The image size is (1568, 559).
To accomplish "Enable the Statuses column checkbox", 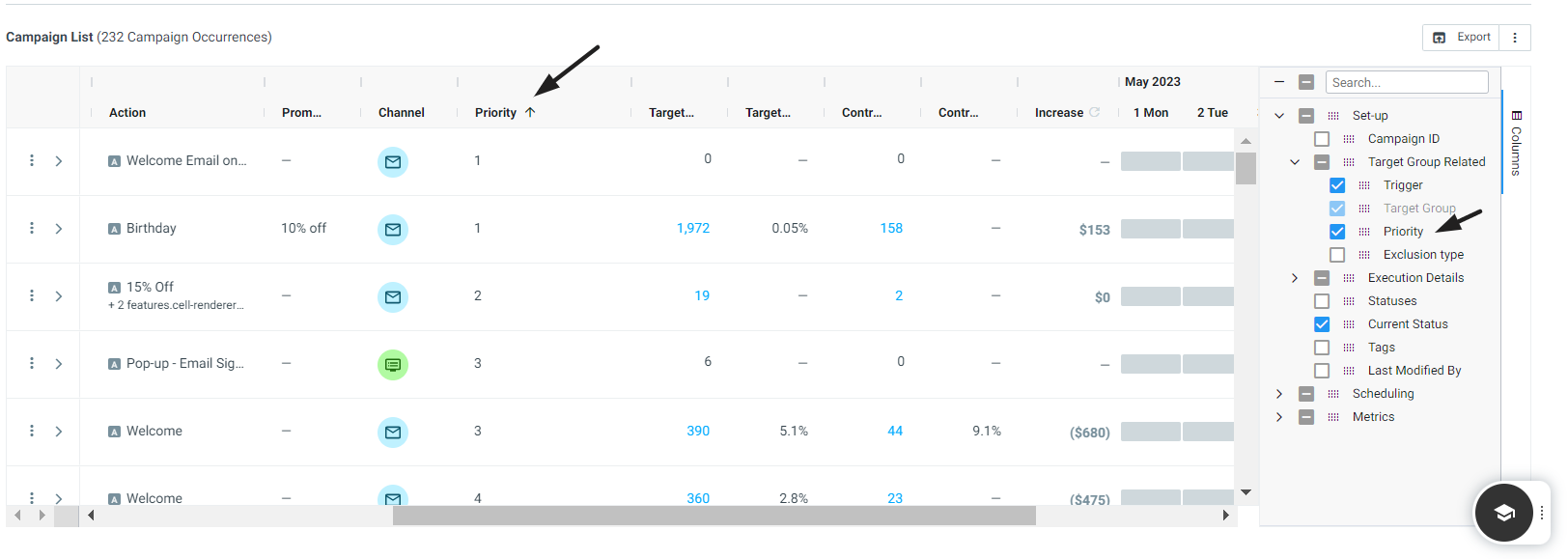I will [x=1322, y=301].
